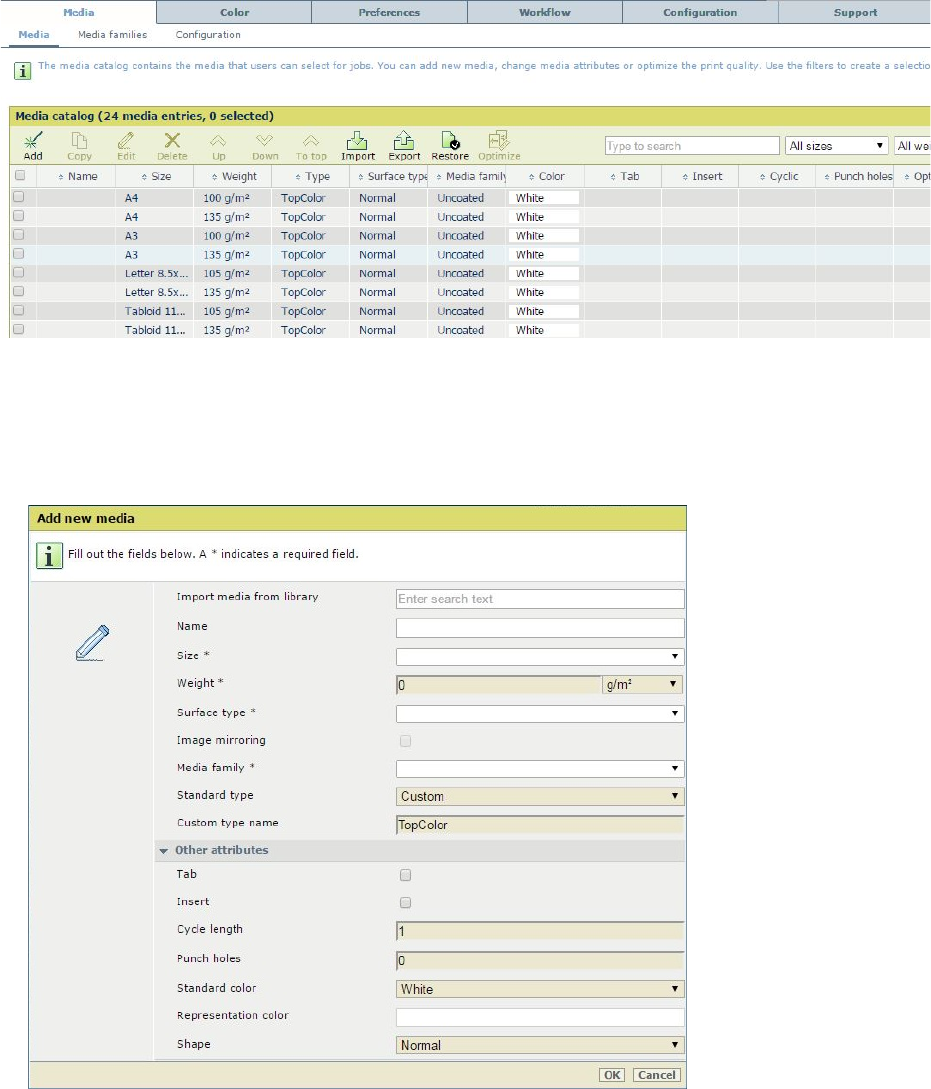Sort the catalog by Insert column
This screenshot has height=1089, width=931.
702,176
